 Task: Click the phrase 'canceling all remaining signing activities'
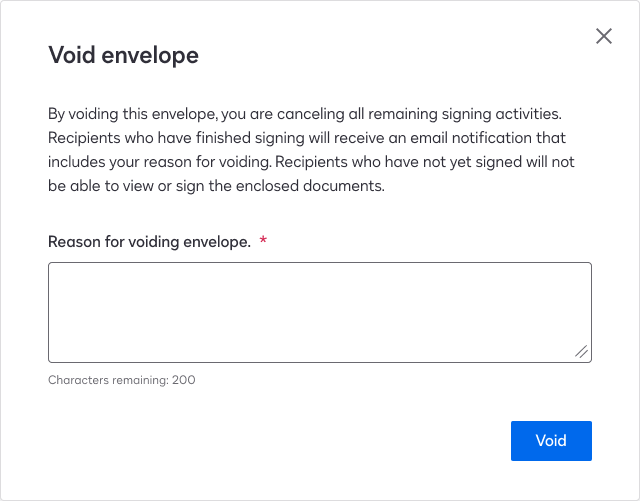pyautogui.click(x=434, y=114)
